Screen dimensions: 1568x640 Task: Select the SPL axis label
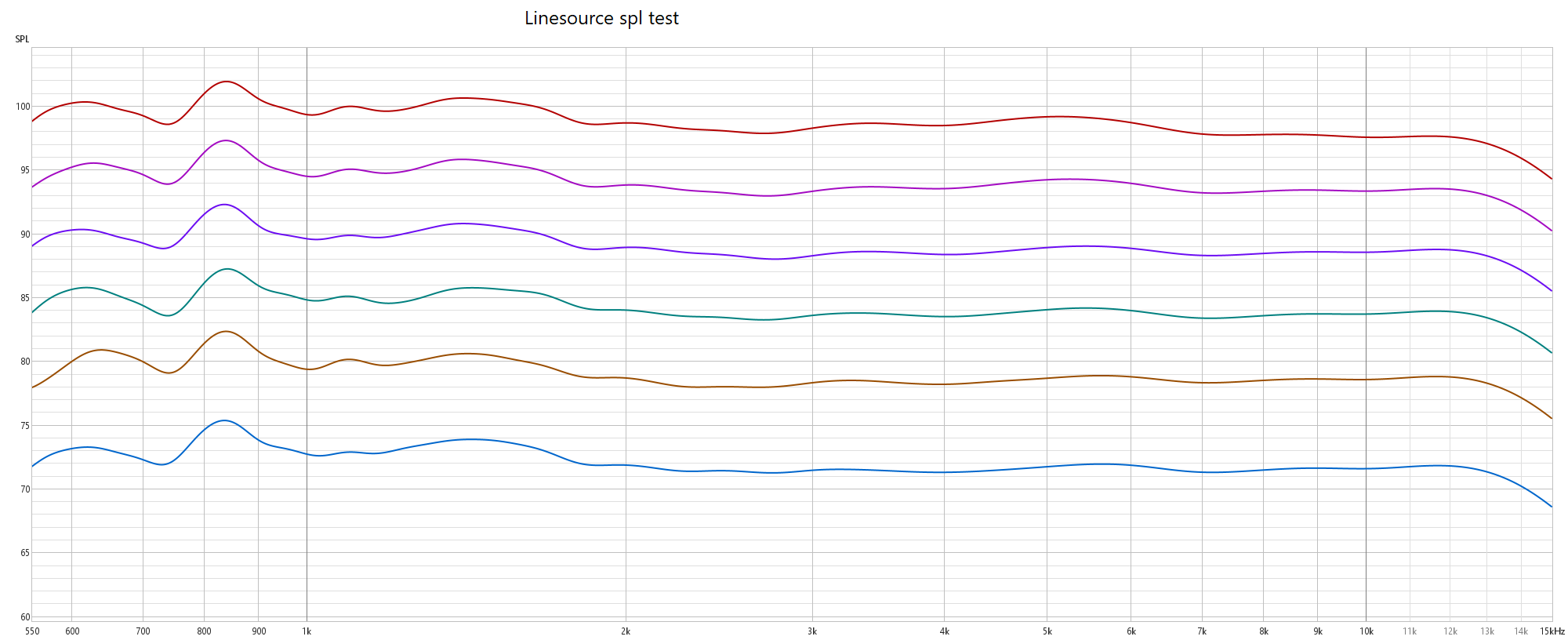(22, 39)
